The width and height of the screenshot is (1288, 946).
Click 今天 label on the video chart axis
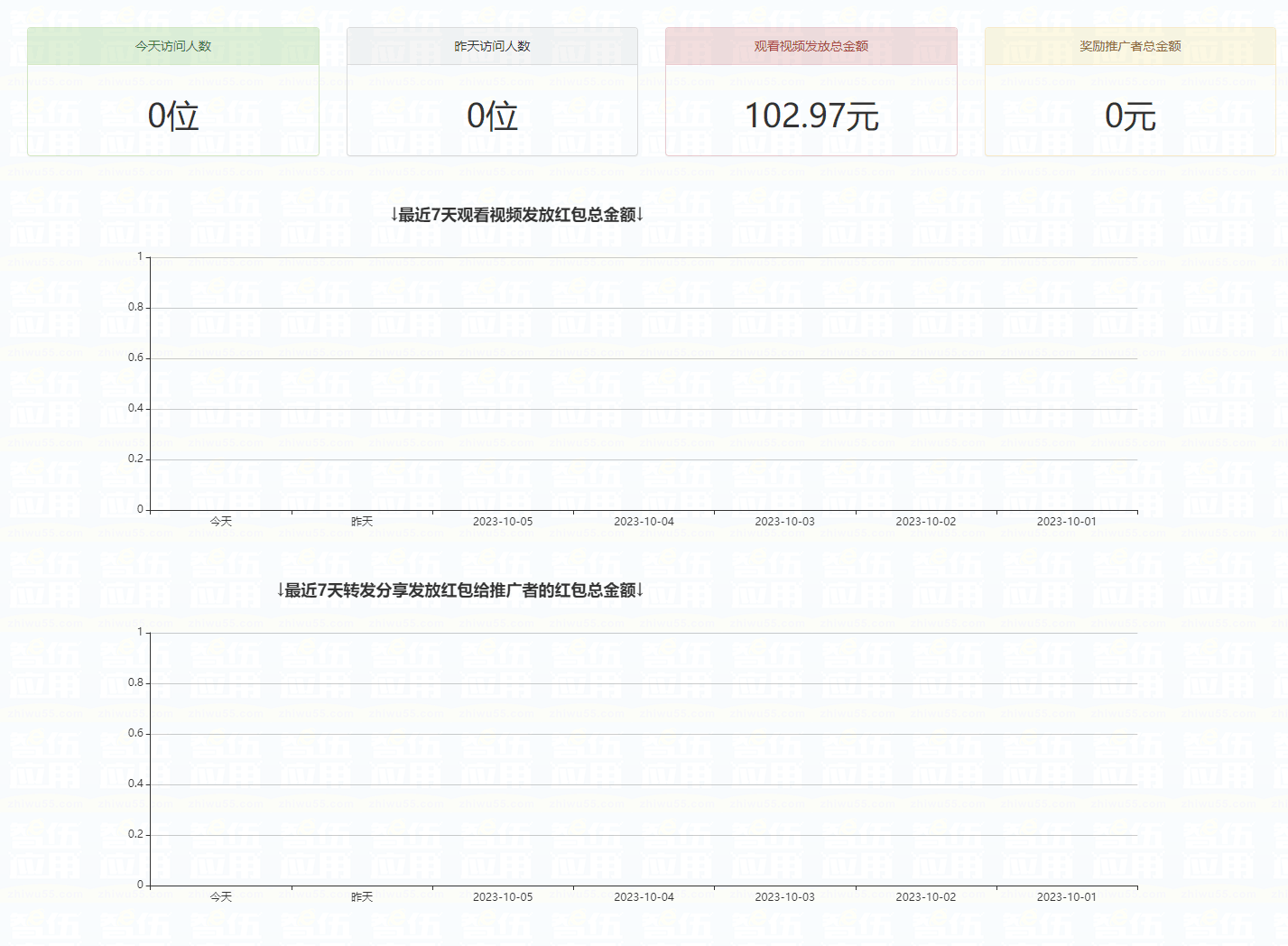tap(221, 522)
